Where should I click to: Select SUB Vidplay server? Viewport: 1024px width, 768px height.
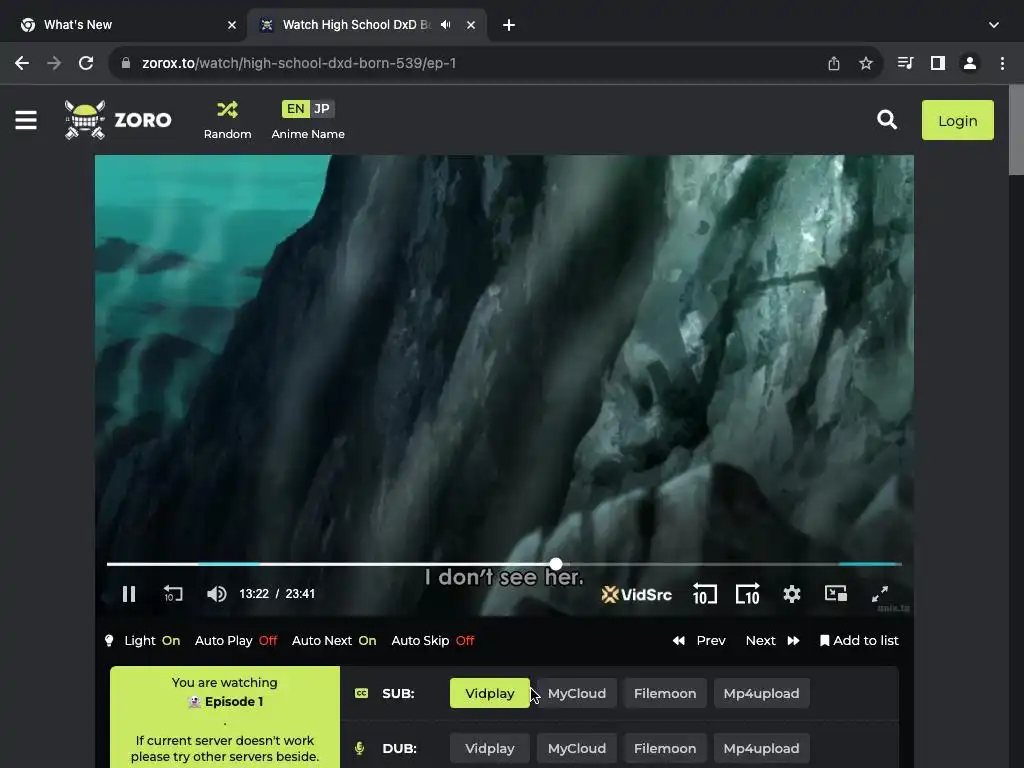click(x=490, y=694)
